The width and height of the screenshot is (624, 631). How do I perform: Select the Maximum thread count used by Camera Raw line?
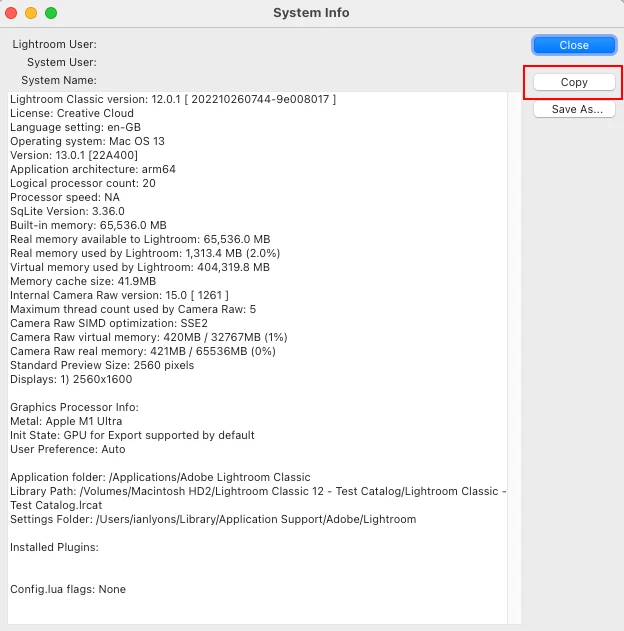coord(133,309)
